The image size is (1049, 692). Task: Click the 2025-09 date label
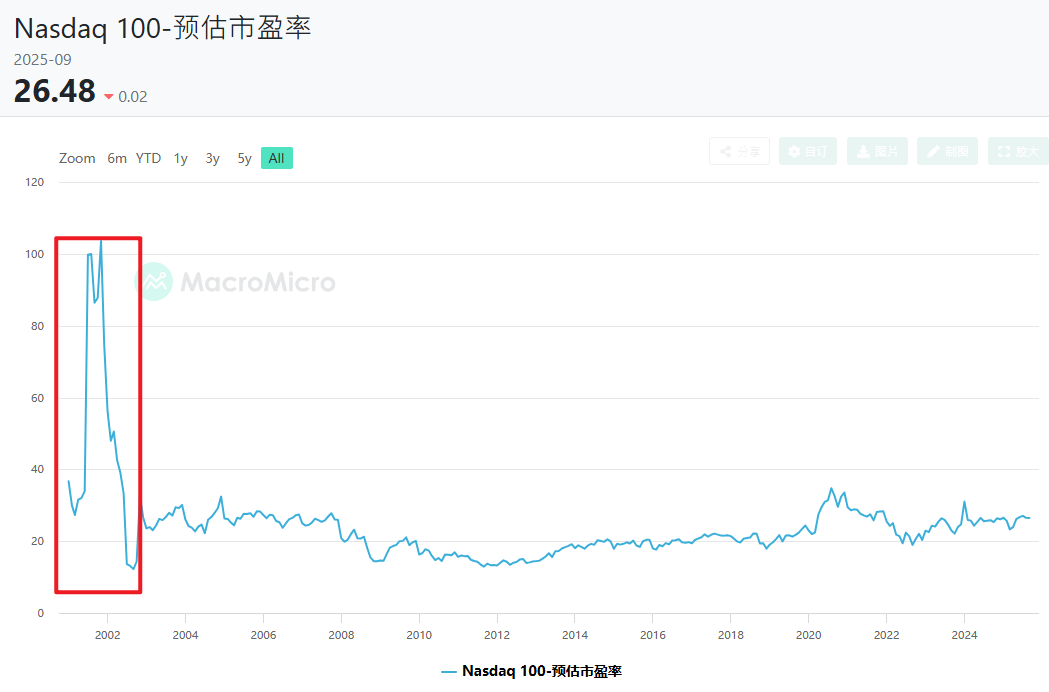click(42, 60)
